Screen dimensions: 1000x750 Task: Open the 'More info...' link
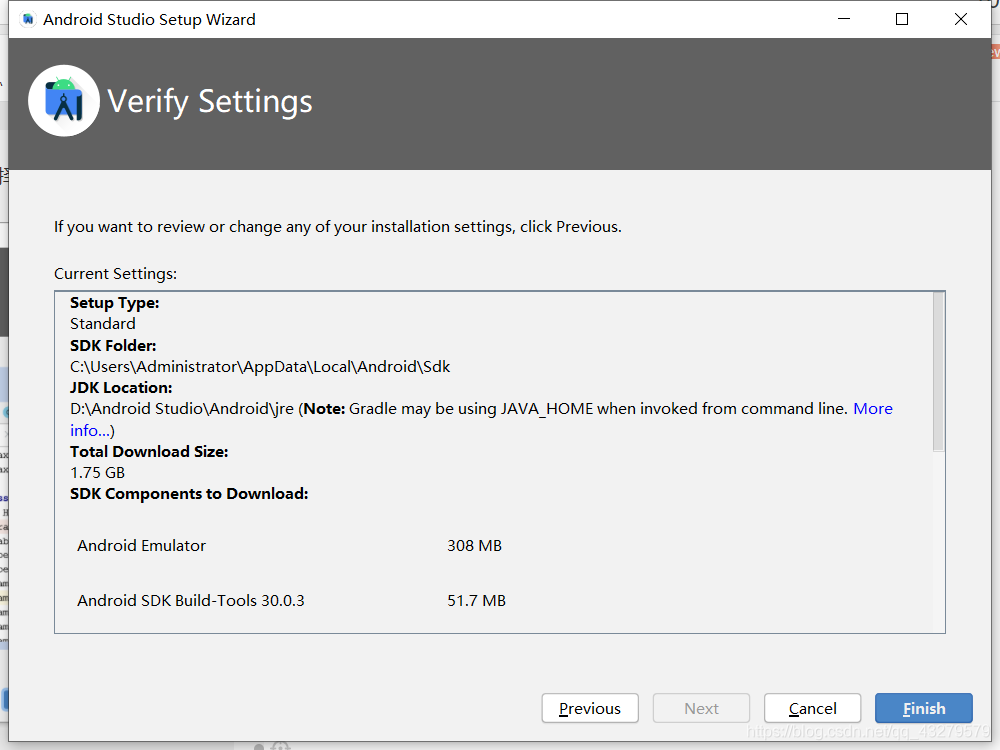[x=873, y=409]
